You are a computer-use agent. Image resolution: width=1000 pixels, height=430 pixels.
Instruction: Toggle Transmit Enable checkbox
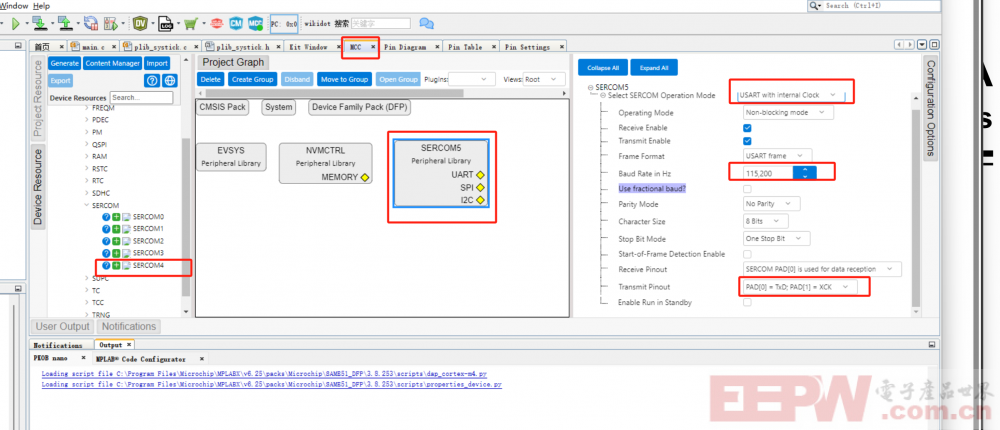(747, 141)
